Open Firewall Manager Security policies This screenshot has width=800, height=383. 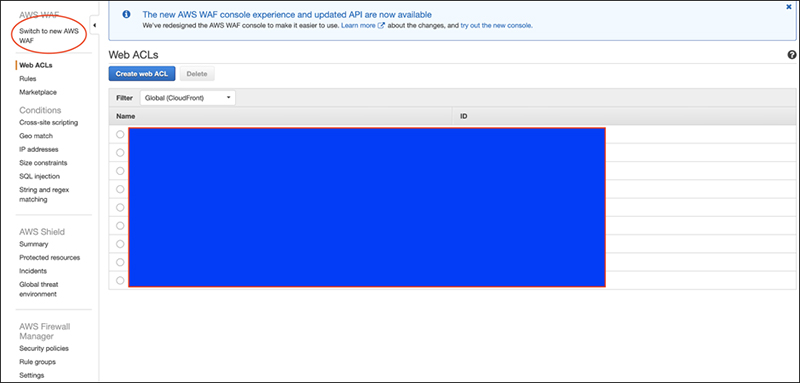click(44, 348)
